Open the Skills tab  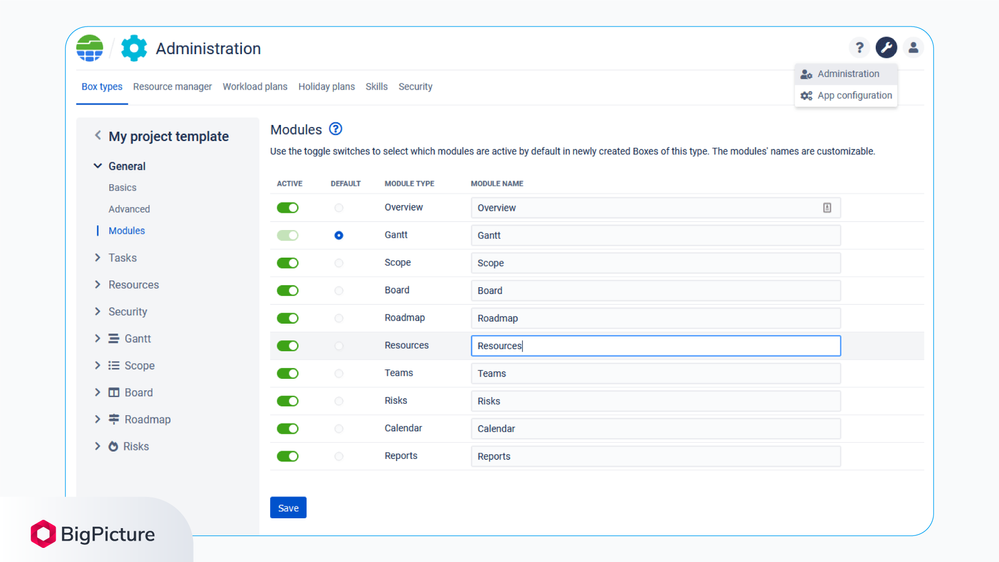(377, 87)
